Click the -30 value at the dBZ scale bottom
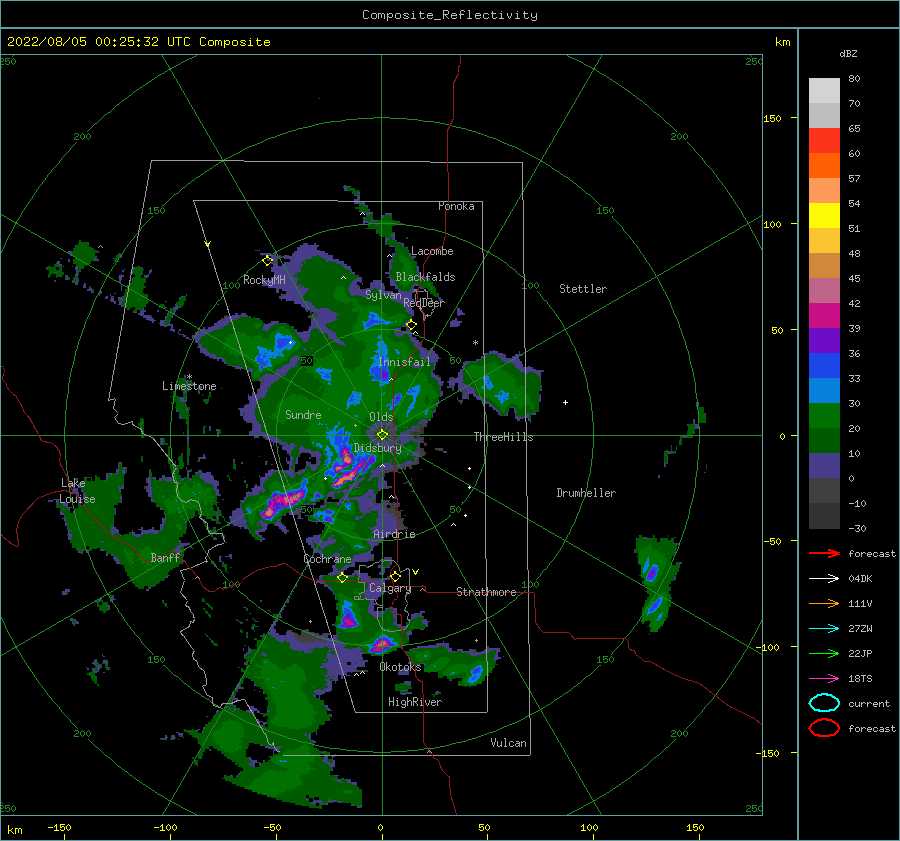The width and height of the screenshot is (900, 841). (857, 528)
